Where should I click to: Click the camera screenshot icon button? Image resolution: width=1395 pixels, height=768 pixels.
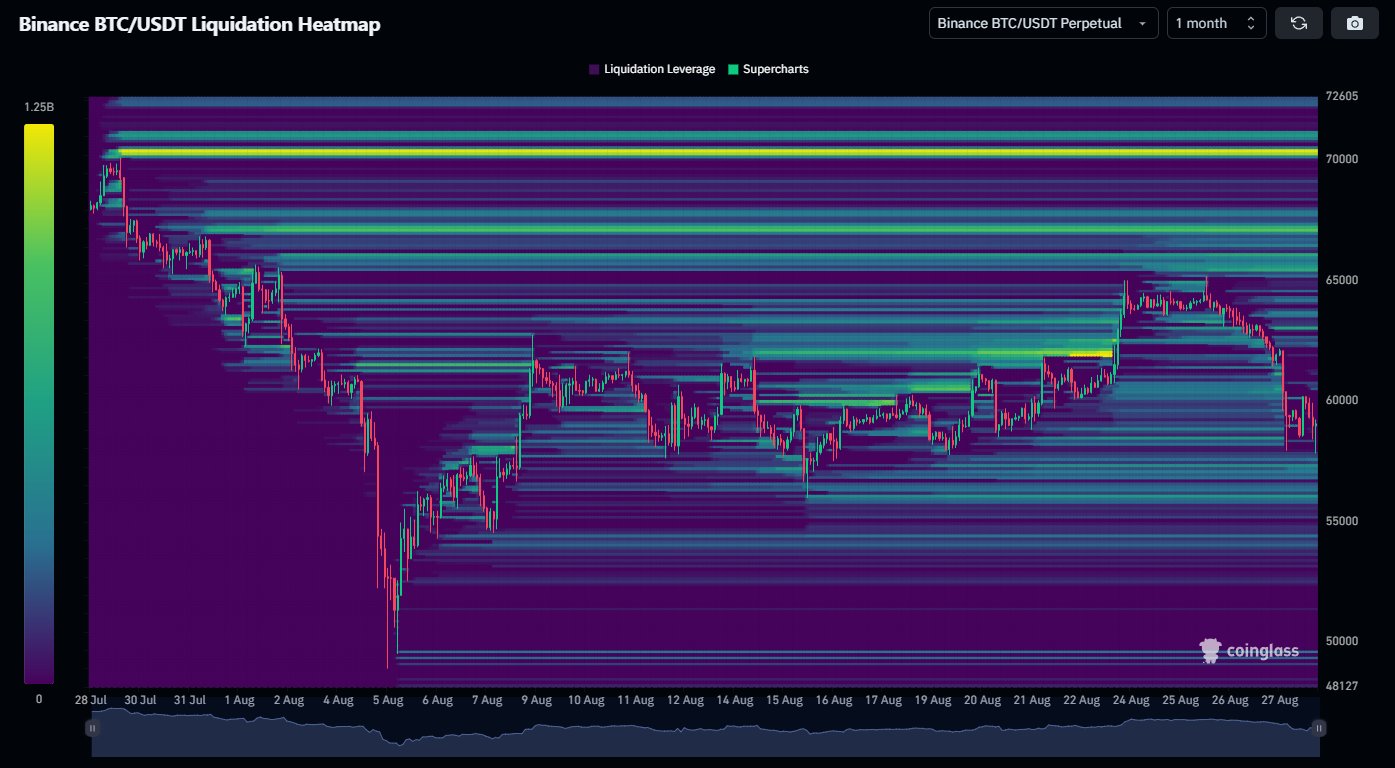[1355, 23]
